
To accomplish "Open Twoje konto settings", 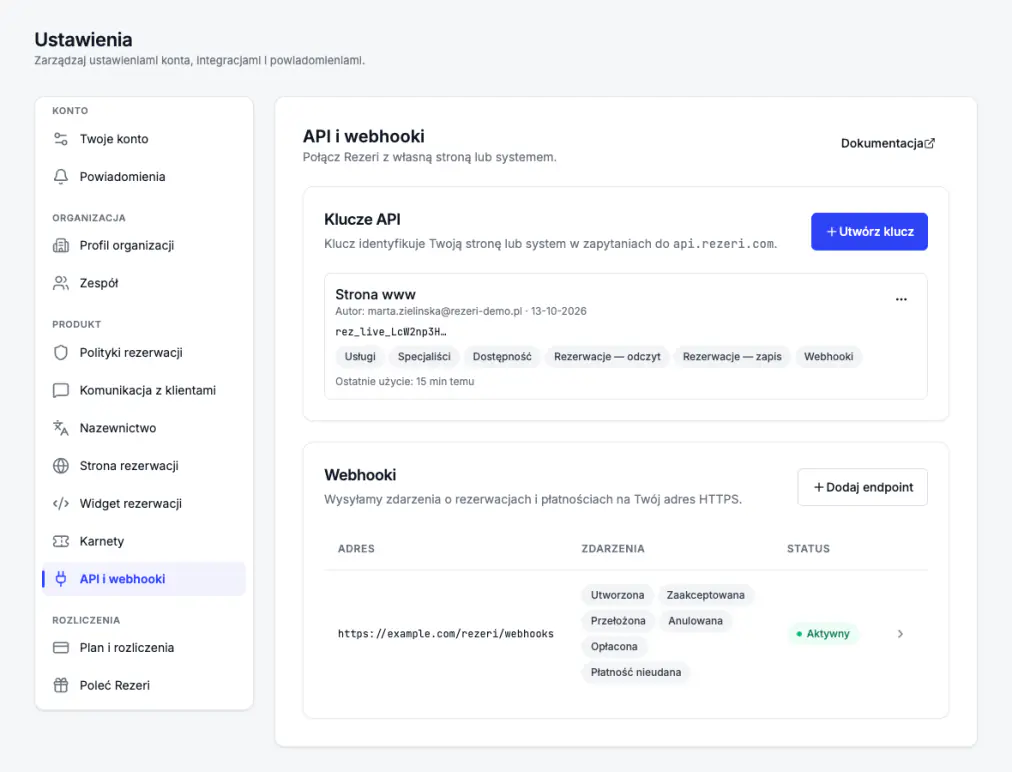I will click(144, 139).
